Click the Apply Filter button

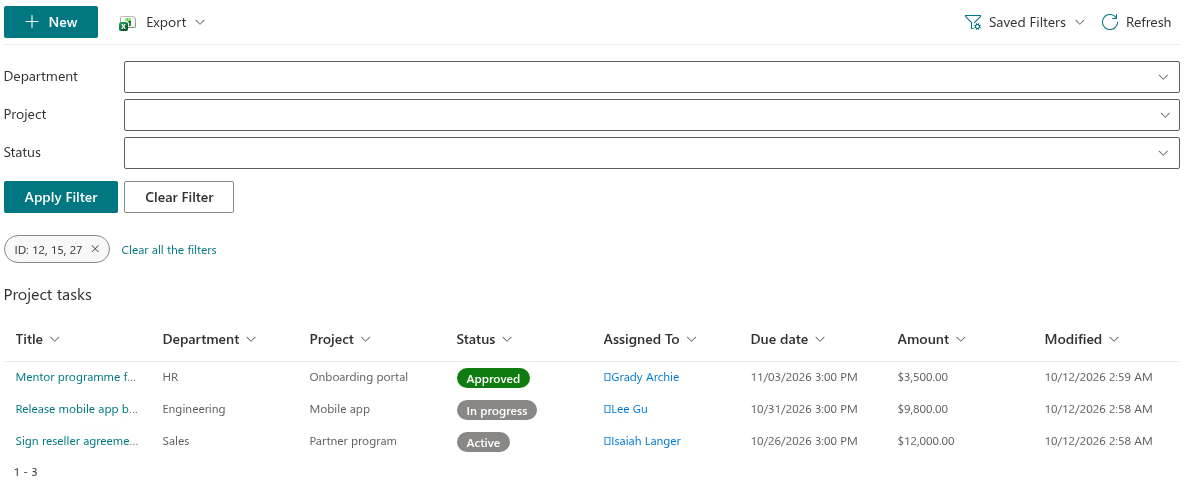[x=61, y=197]
